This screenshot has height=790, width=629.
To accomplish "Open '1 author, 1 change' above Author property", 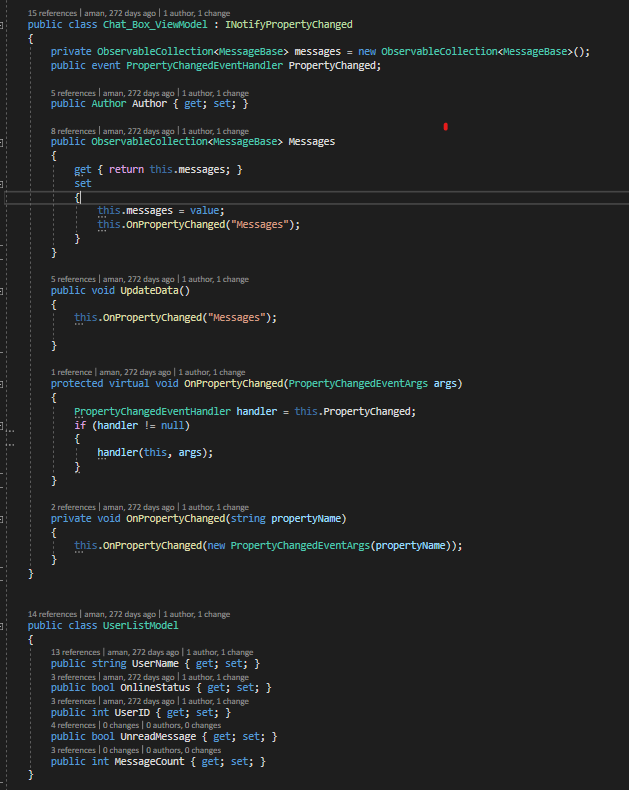I will point(215,93).
